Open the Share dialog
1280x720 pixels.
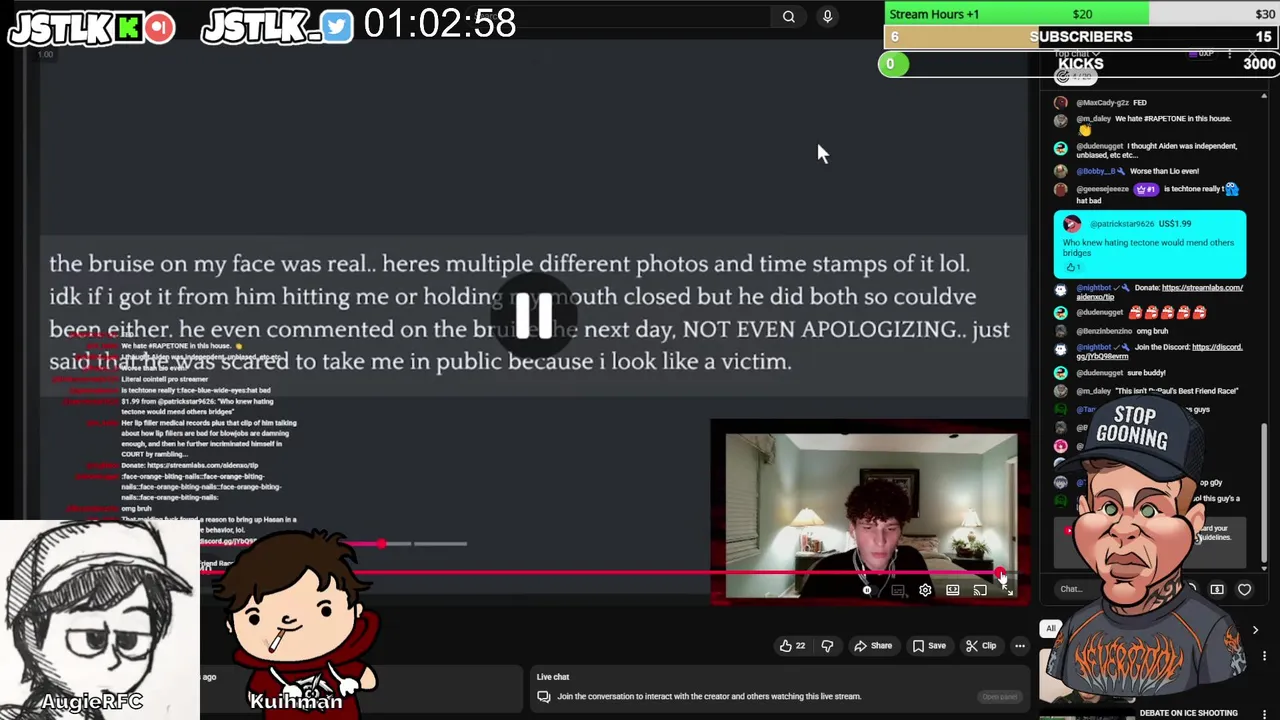(873, 646)
